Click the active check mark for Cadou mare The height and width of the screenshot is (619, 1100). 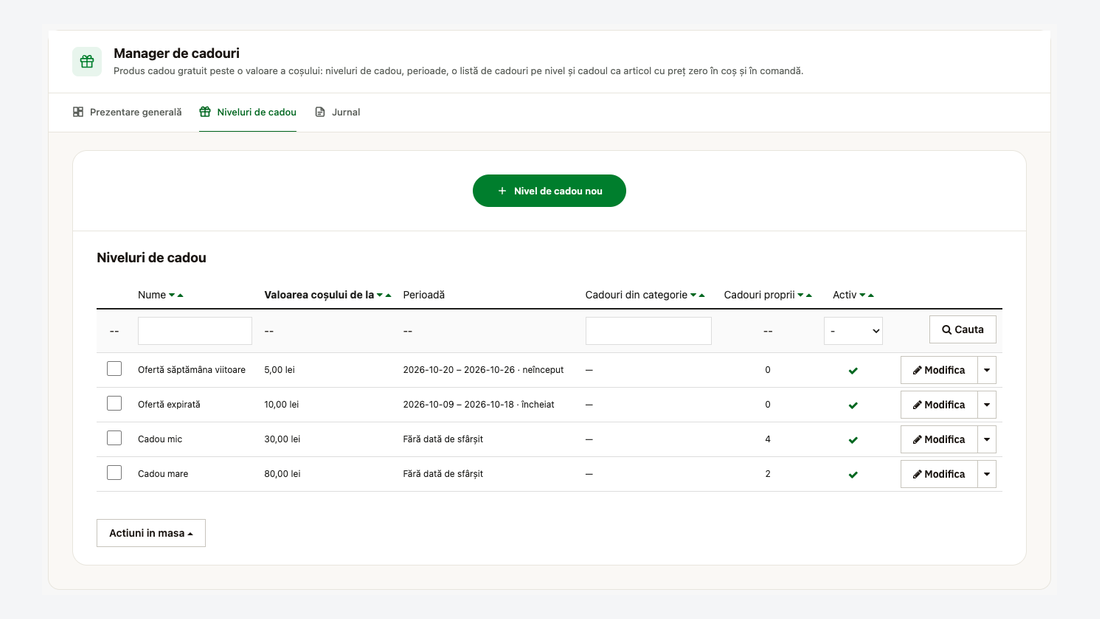(853, 474)
